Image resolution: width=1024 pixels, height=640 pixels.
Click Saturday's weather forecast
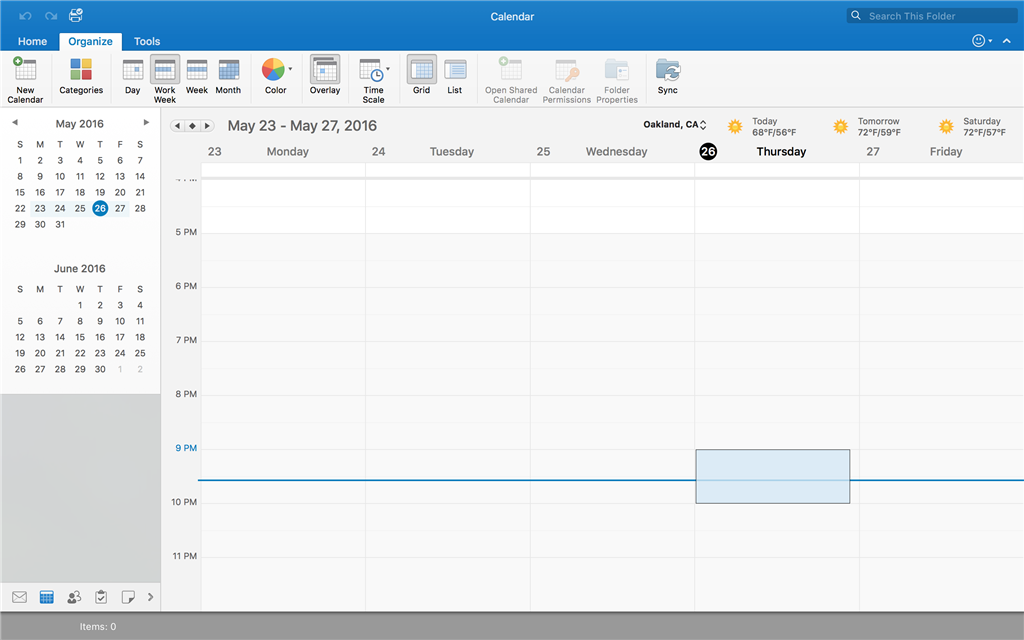click(x=973, y=127)
